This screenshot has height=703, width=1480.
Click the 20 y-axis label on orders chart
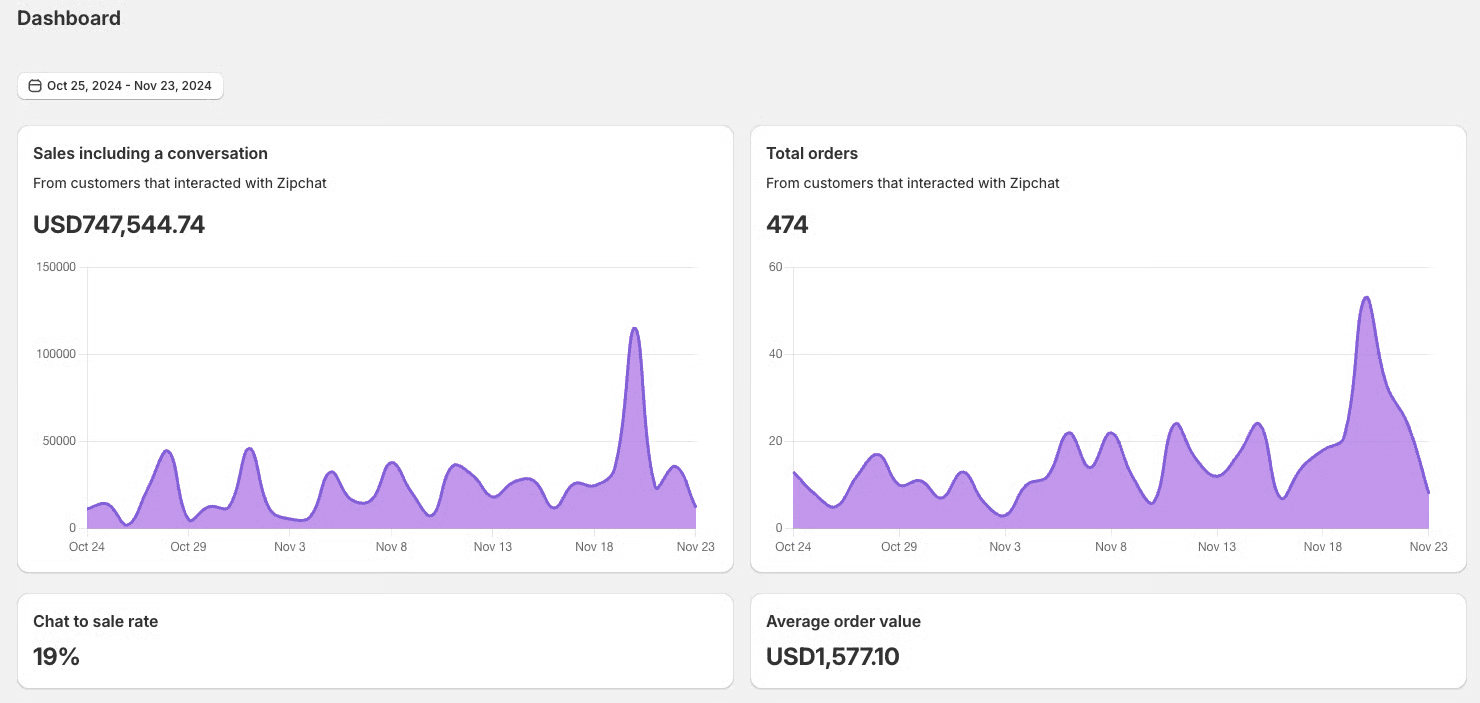click(775, 441)
